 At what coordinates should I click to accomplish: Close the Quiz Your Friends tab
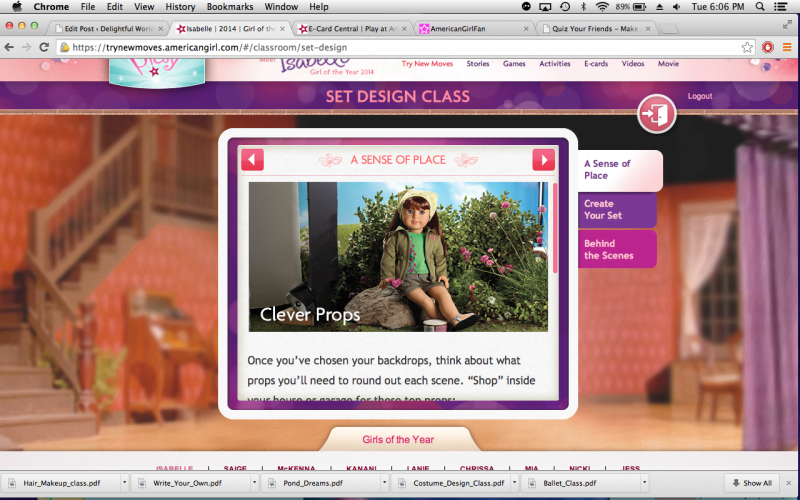[648, 29]
